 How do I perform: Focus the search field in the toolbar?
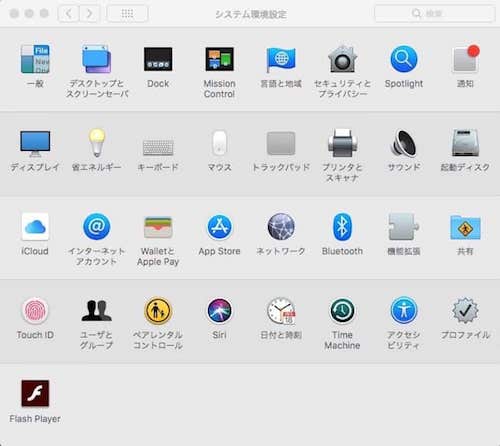(435, 13)
